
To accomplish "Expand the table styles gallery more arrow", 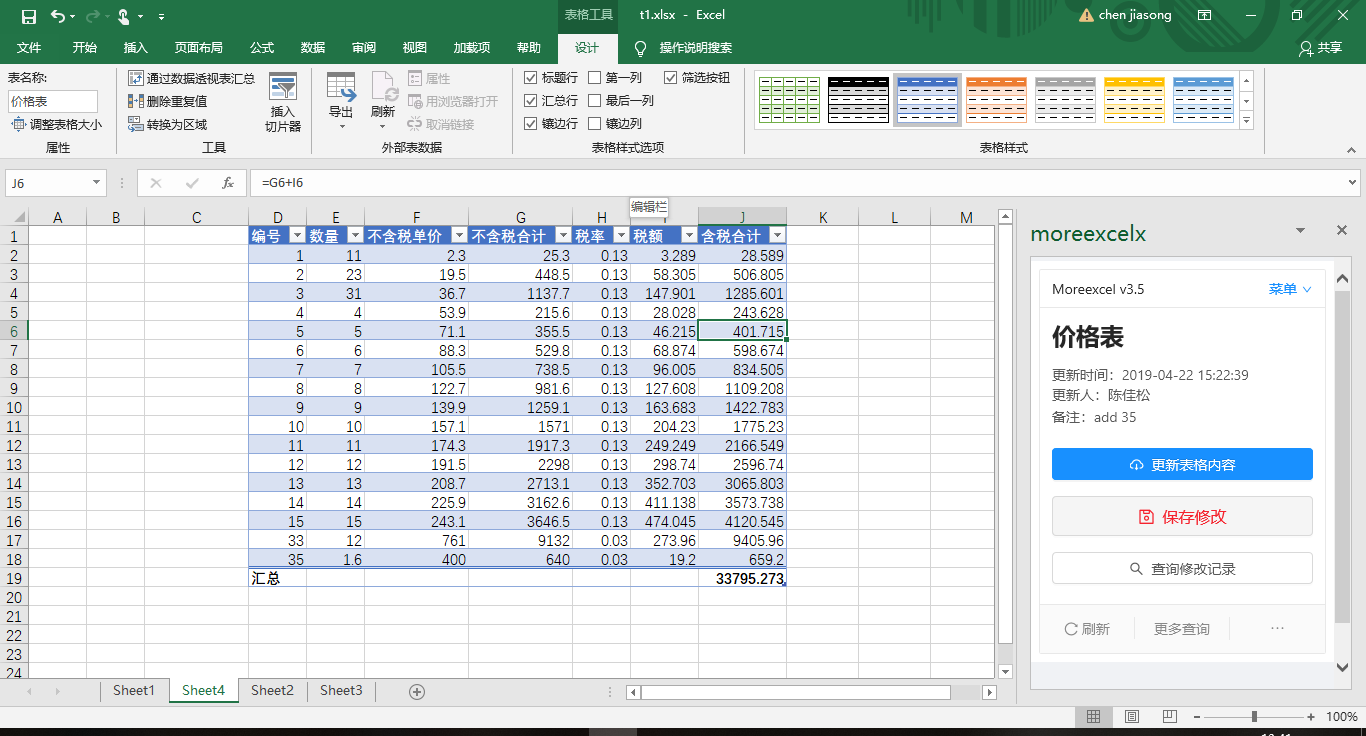I will click(1245, 120).
